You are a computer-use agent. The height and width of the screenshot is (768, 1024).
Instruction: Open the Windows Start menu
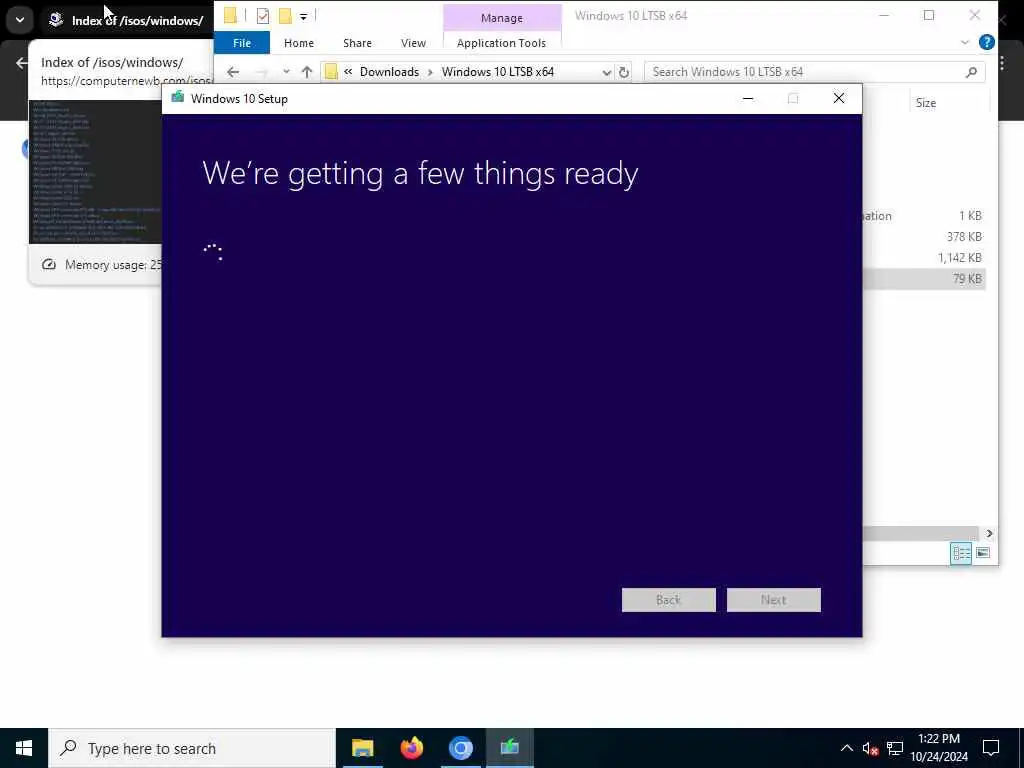[24, 748]
